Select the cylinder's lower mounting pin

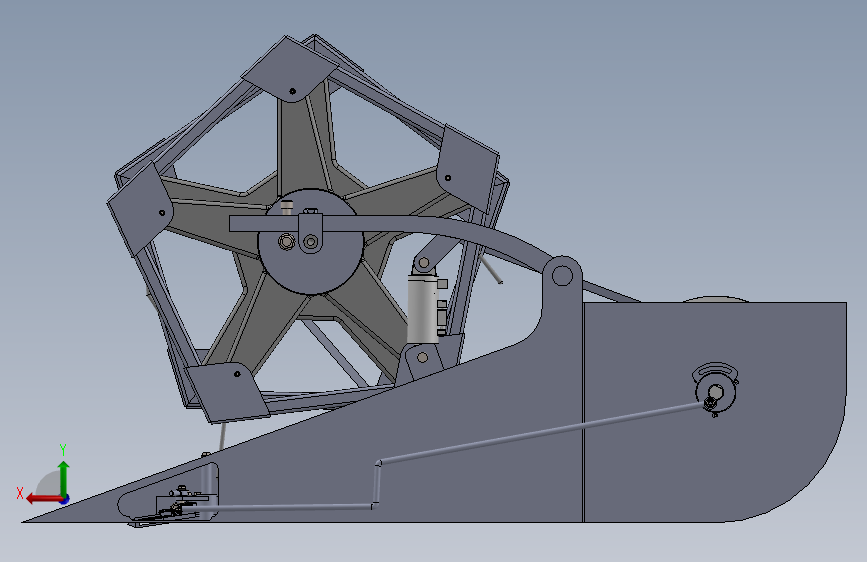pyautogui.click(x=423, y=358)
